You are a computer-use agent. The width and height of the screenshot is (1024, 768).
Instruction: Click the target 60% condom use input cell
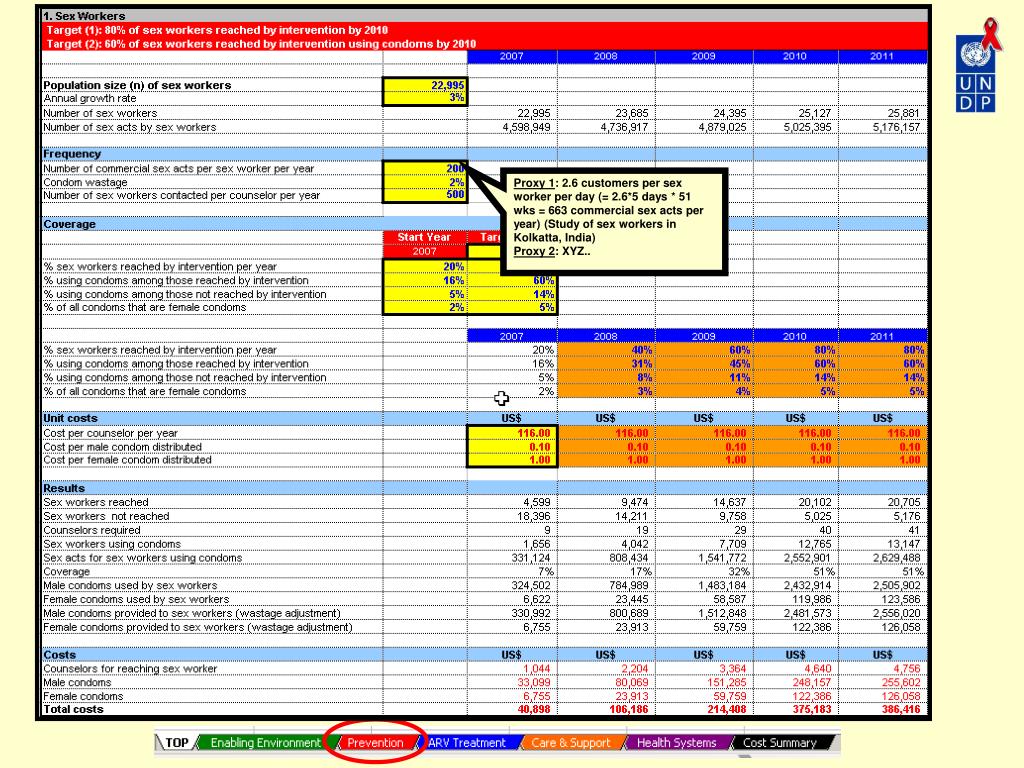(x=513, y=280)
